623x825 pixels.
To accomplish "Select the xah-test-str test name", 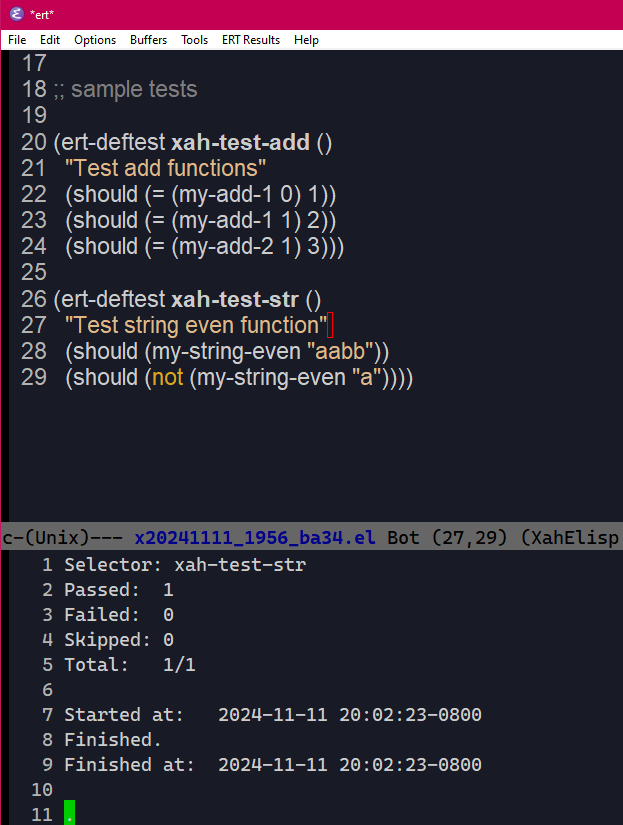I will click(x=232, y=298).
